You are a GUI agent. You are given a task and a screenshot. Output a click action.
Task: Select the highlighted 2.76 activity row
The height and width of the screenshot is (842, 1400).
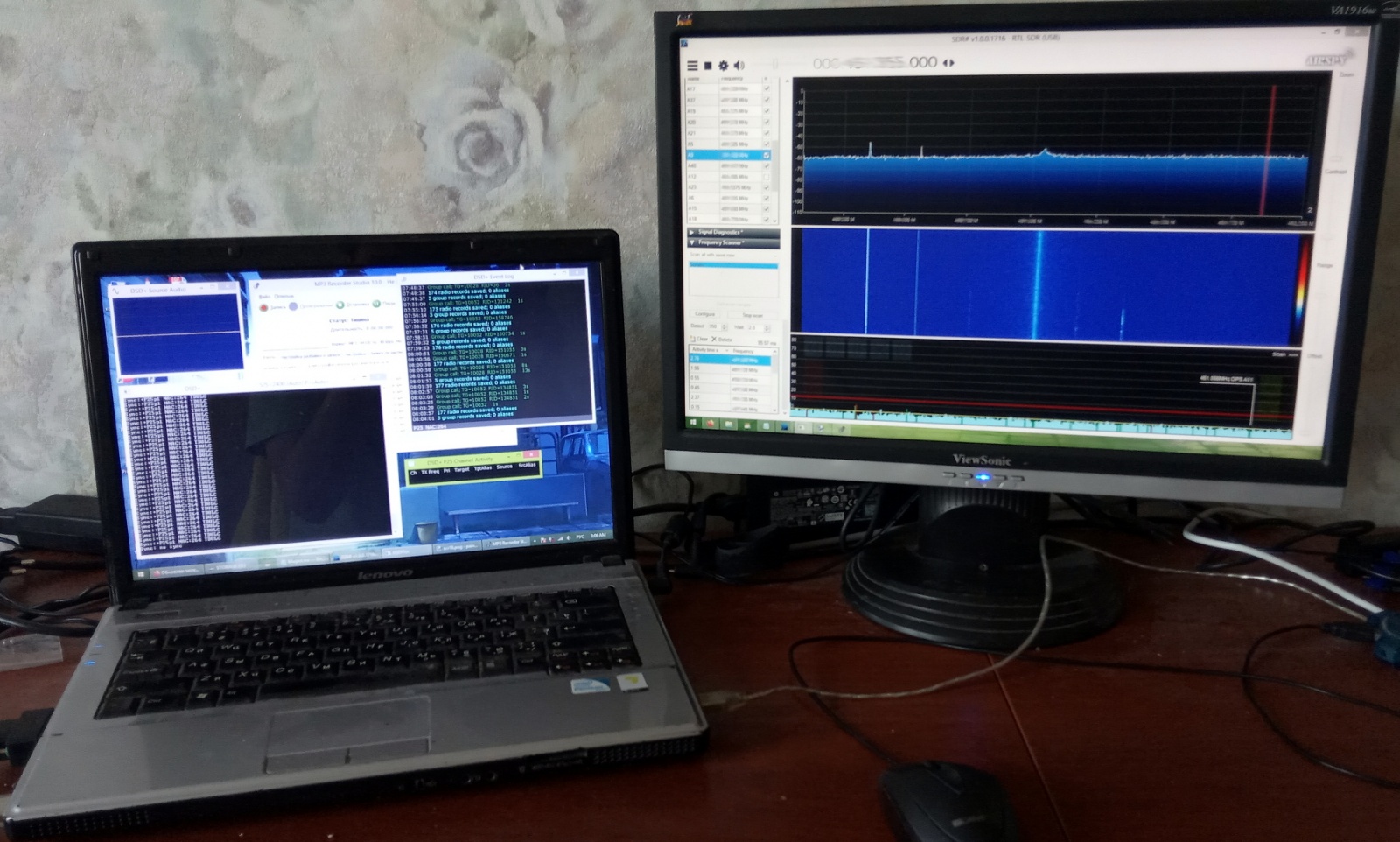coord(731,359)
